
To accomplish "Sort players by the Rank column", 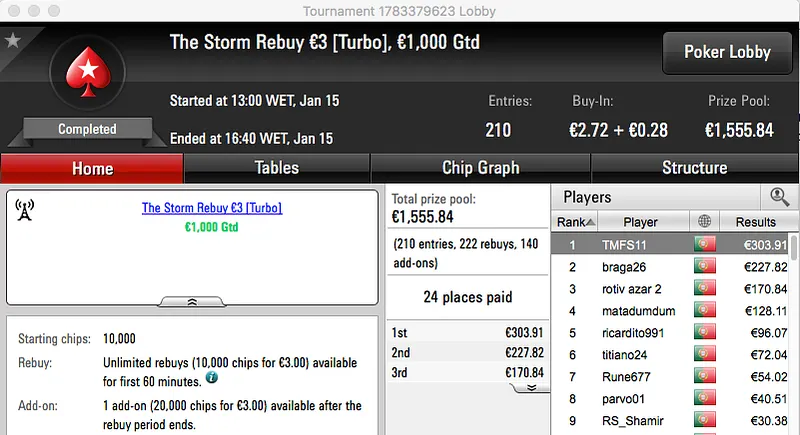I will click(x=576, y=222).
